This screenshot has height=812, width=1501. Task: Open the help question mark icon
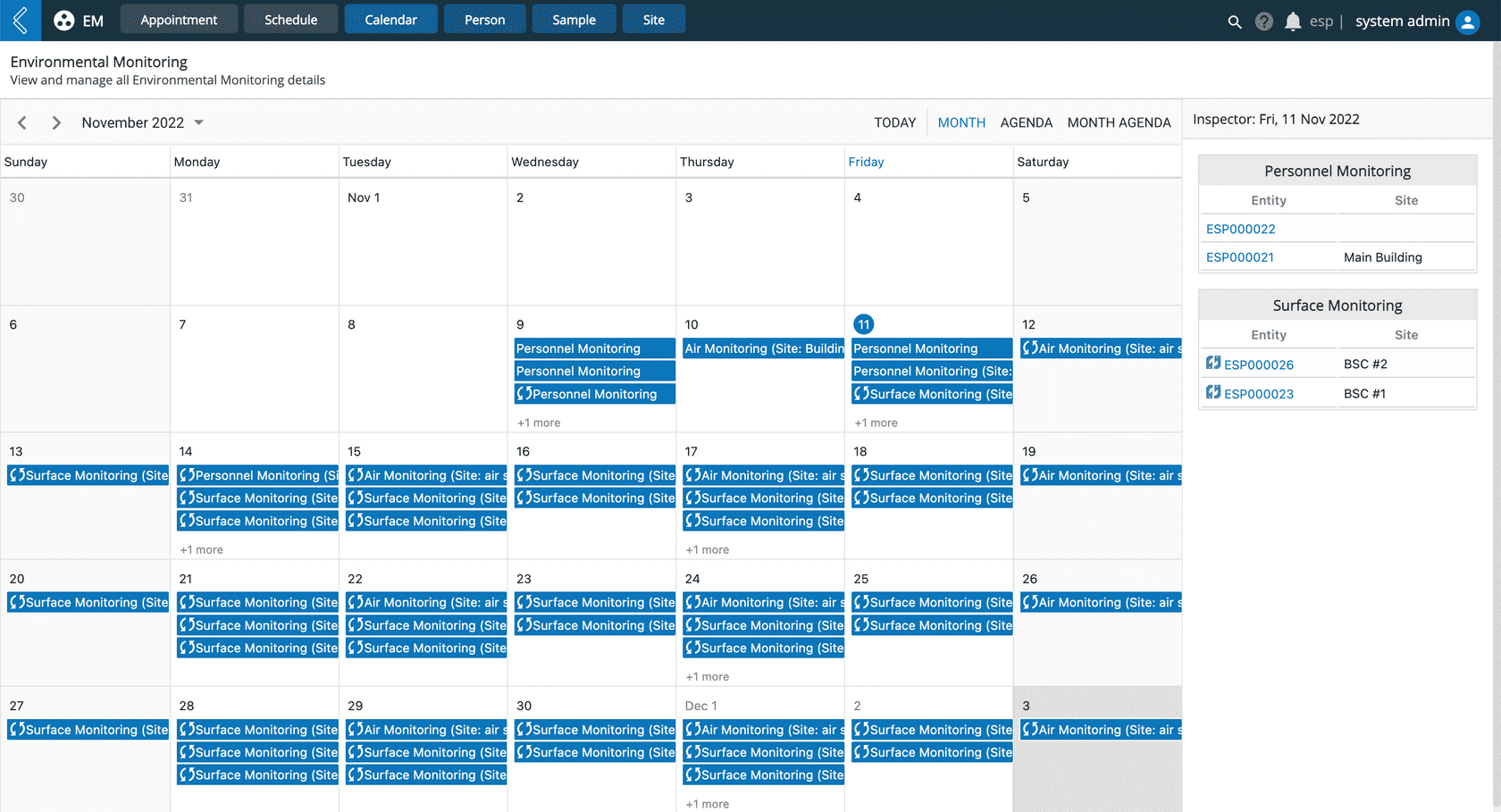point(1263,21)
